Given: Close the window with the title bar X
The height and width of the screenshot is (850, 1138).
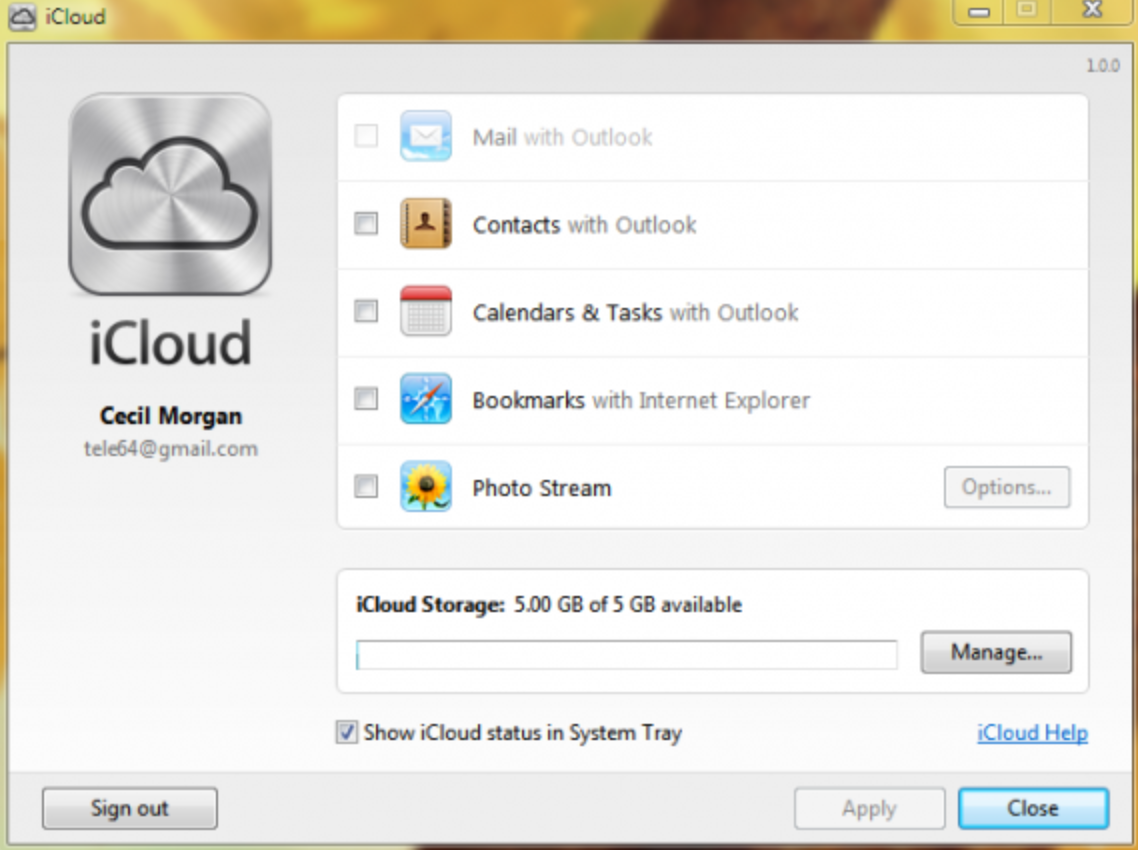Looking at the screenshot, I should 1092,10.
